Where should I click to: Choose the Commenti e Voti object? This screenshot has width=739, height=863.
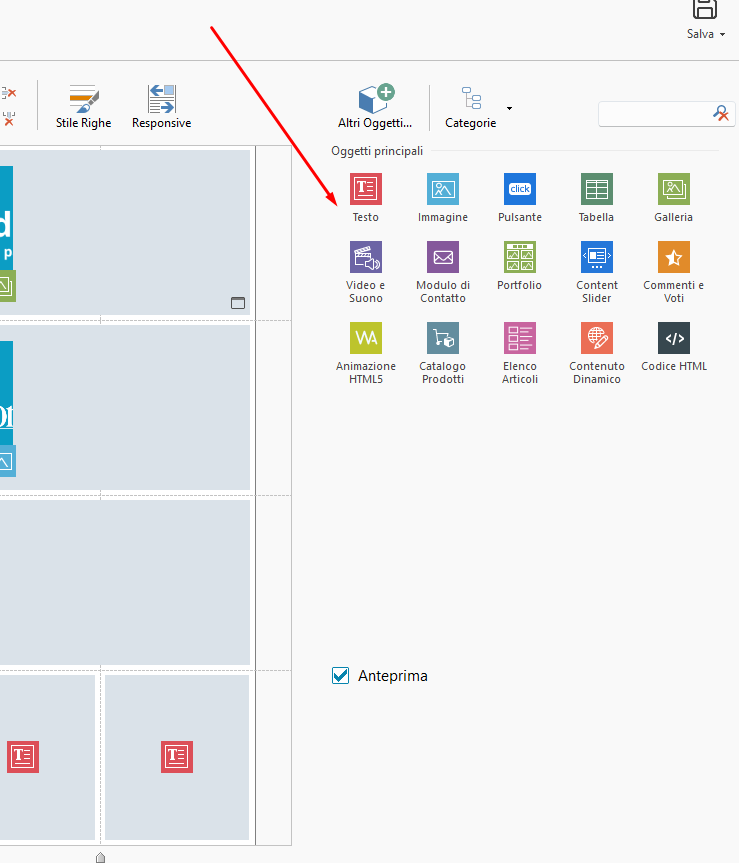673,257
